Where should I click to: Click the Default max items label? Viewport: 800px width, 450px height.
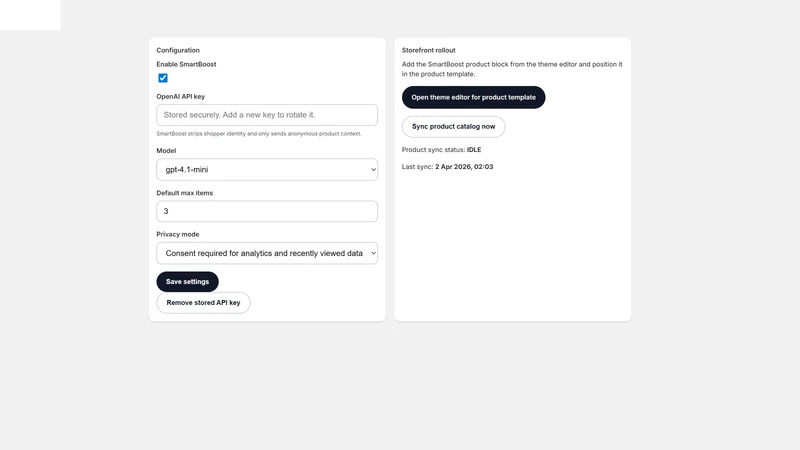(185, 193)
